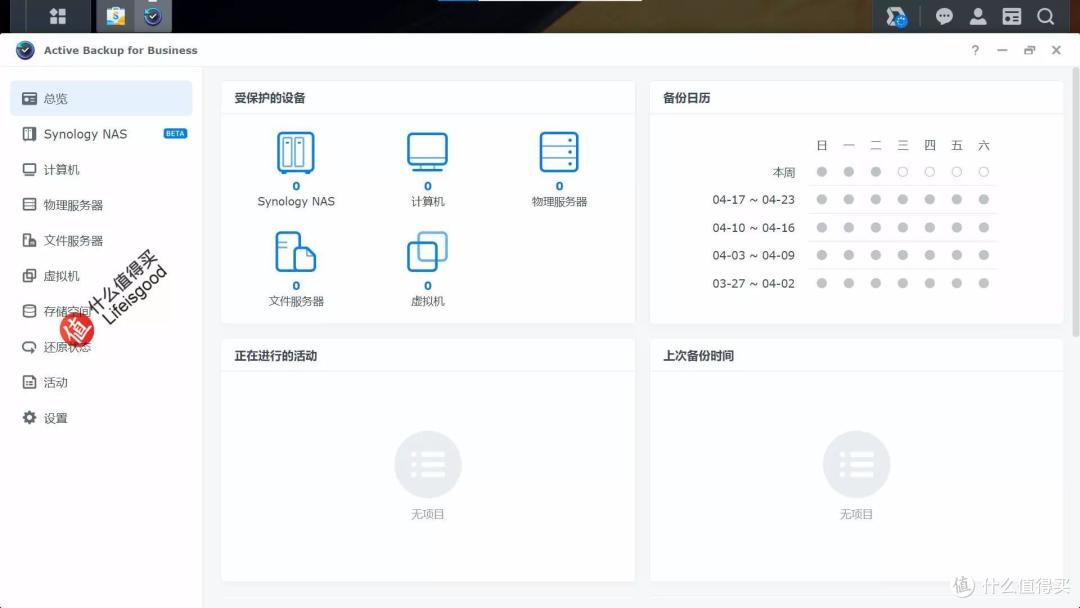1080x608 pixels.
Task: Click the empty list icon under 正在进行的活动
Action: coord(428,464)
